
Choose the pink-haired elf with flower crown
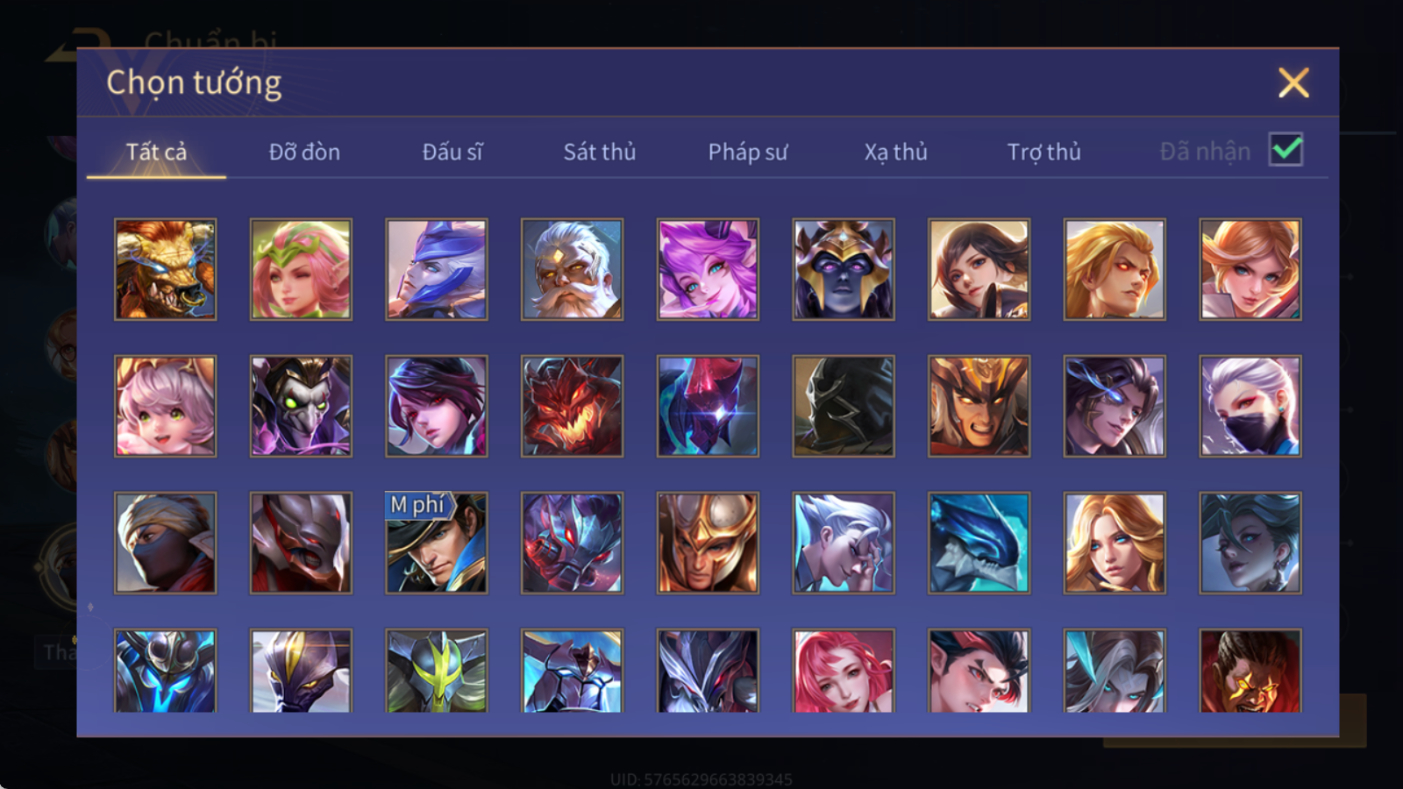[301, 270]
